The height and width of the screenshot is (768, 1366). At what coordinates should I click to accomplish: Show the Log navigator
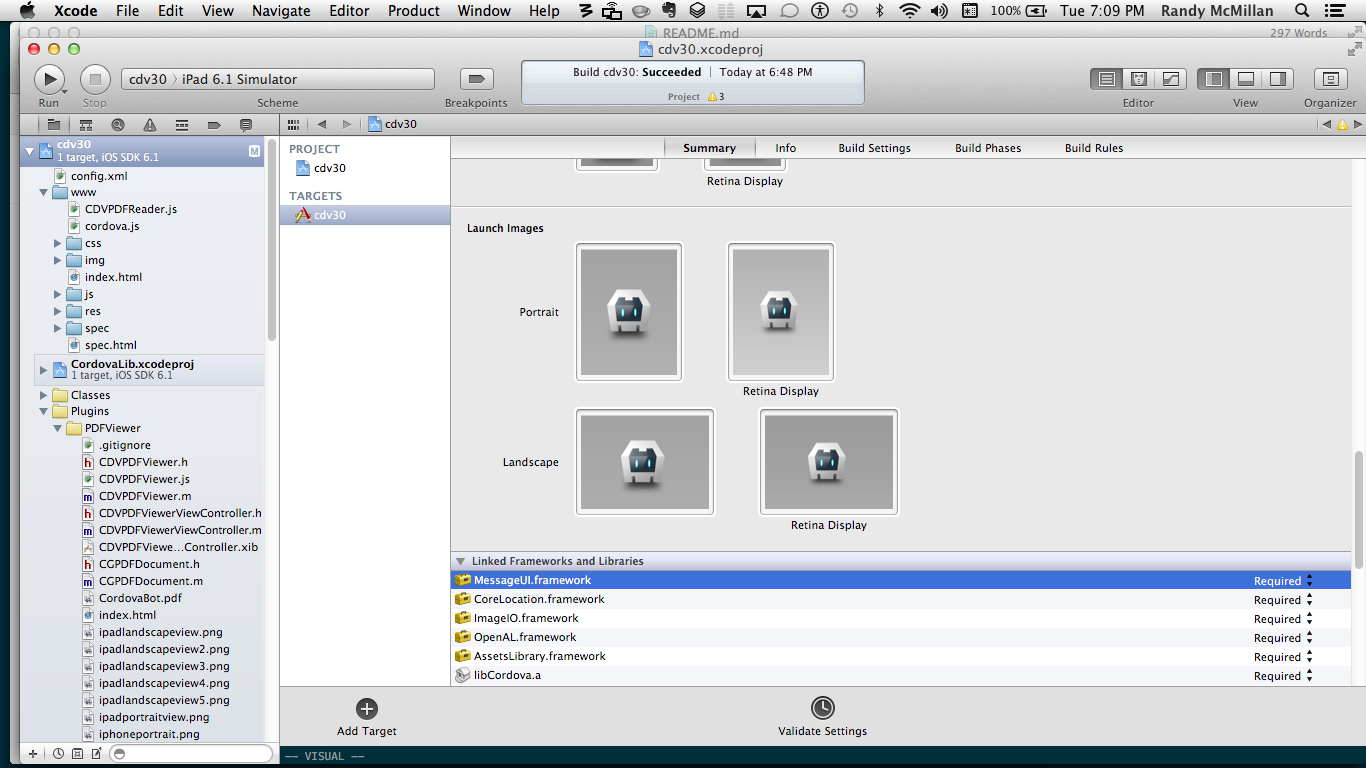pos(246,125)
